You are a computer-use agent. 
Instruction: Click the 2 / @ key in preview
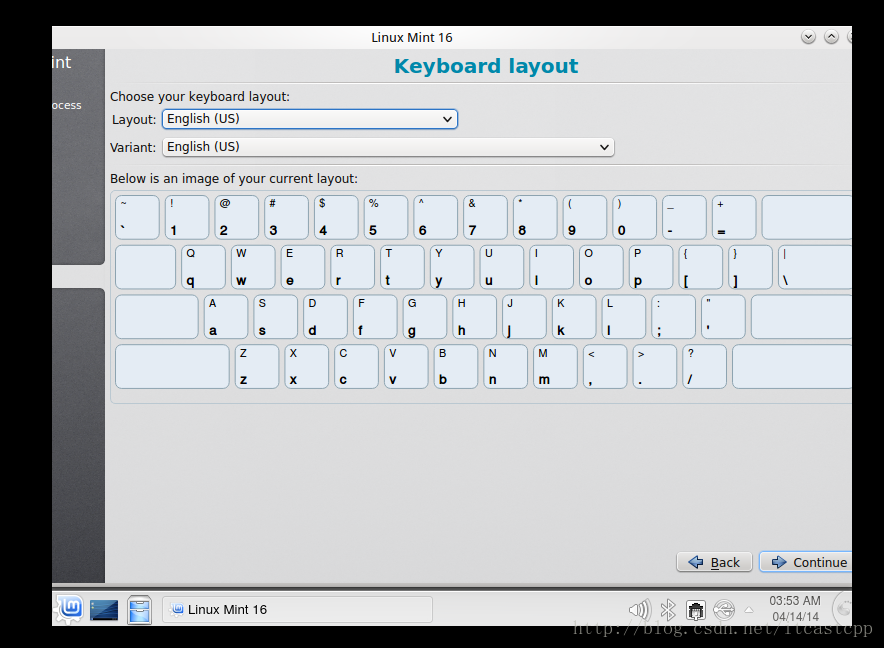pyautogui.click(x=237, y=217)
